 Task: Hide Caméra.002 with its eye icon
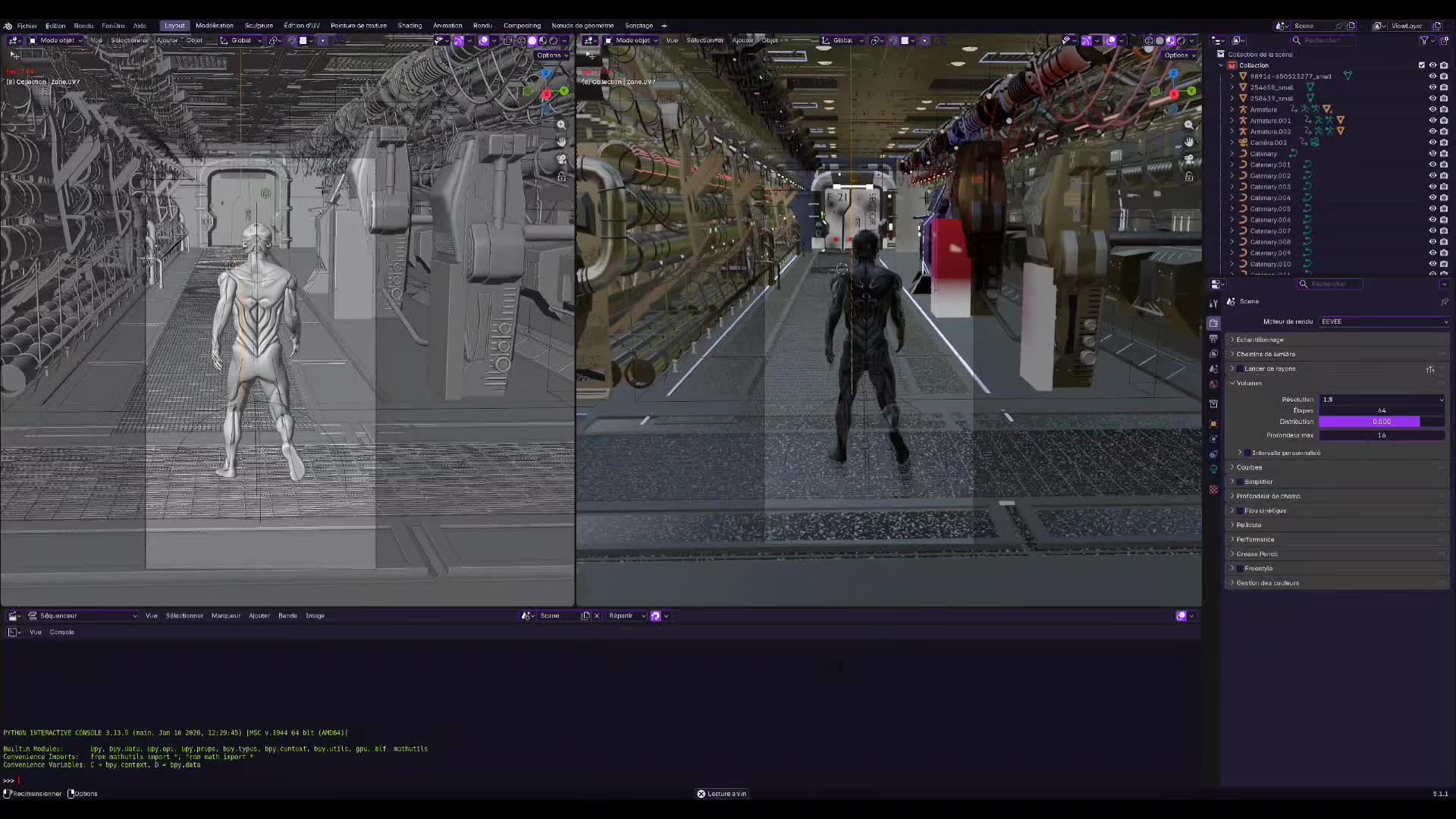(x=1432, y=143)
